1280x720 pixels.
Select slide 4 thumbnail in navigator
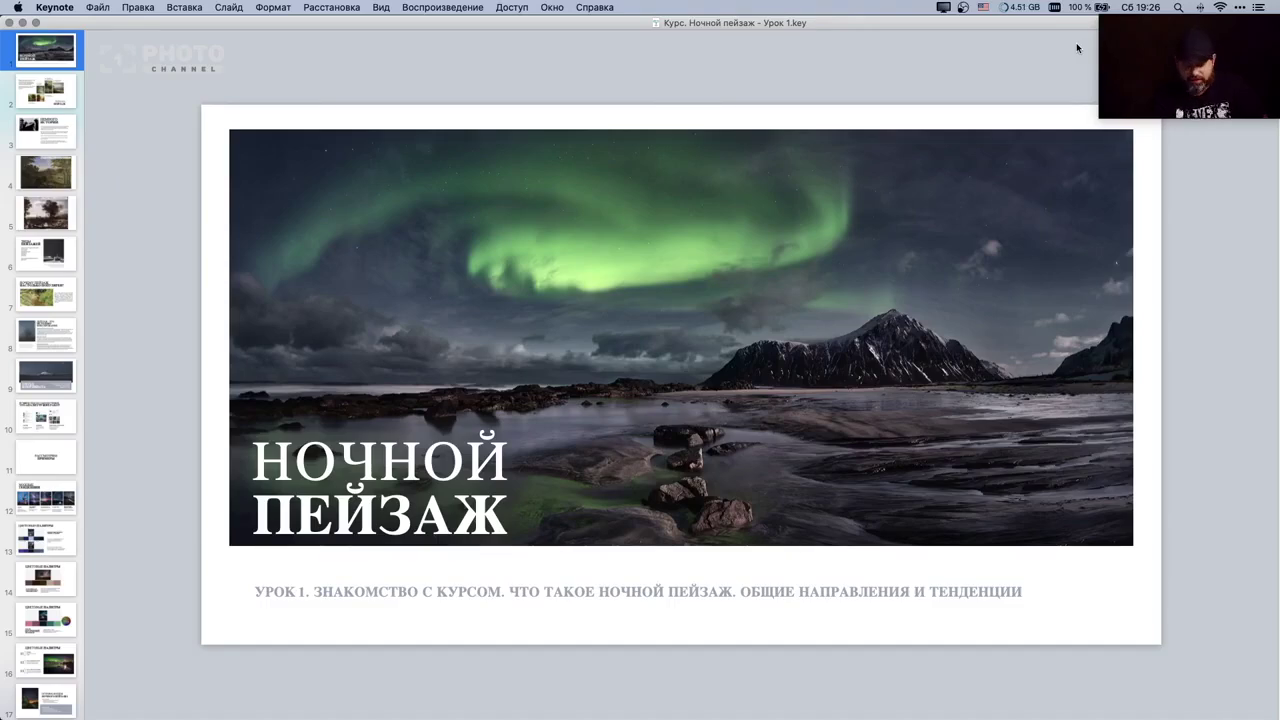[46, 172]
